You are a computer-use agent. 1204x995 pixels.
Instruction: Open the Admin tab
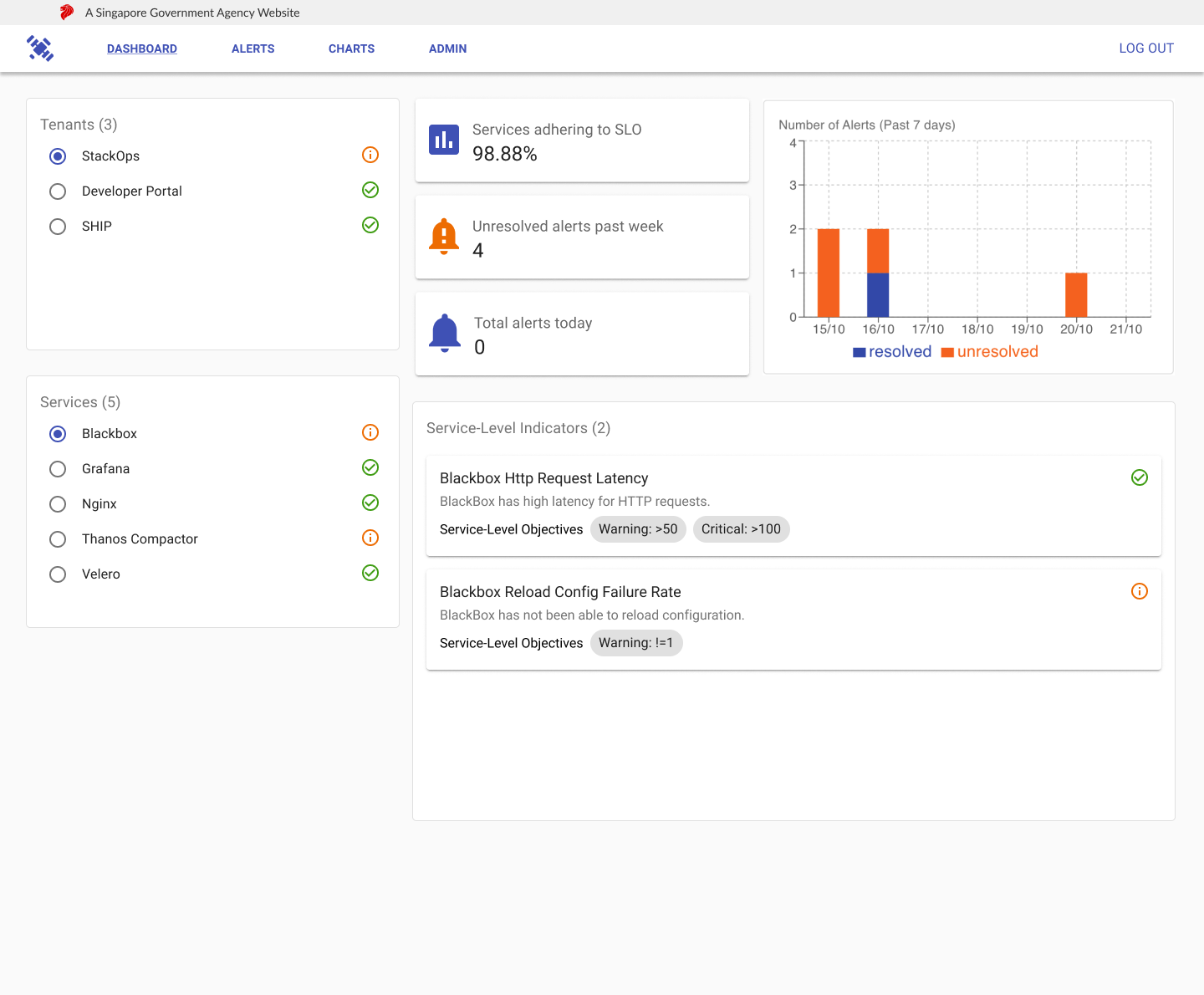pyautogui.click(x=448, y=48)
